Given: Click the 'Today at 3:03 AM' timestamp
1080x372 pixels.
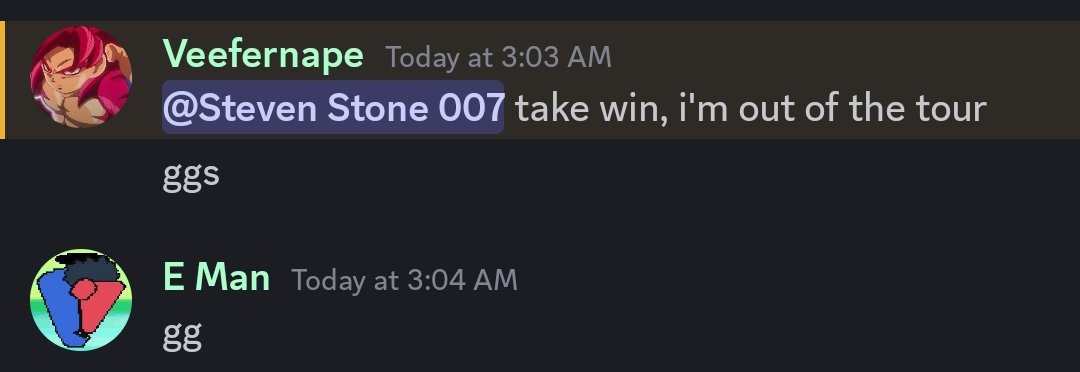Looking at the screenshot, I should coord(498,56).
